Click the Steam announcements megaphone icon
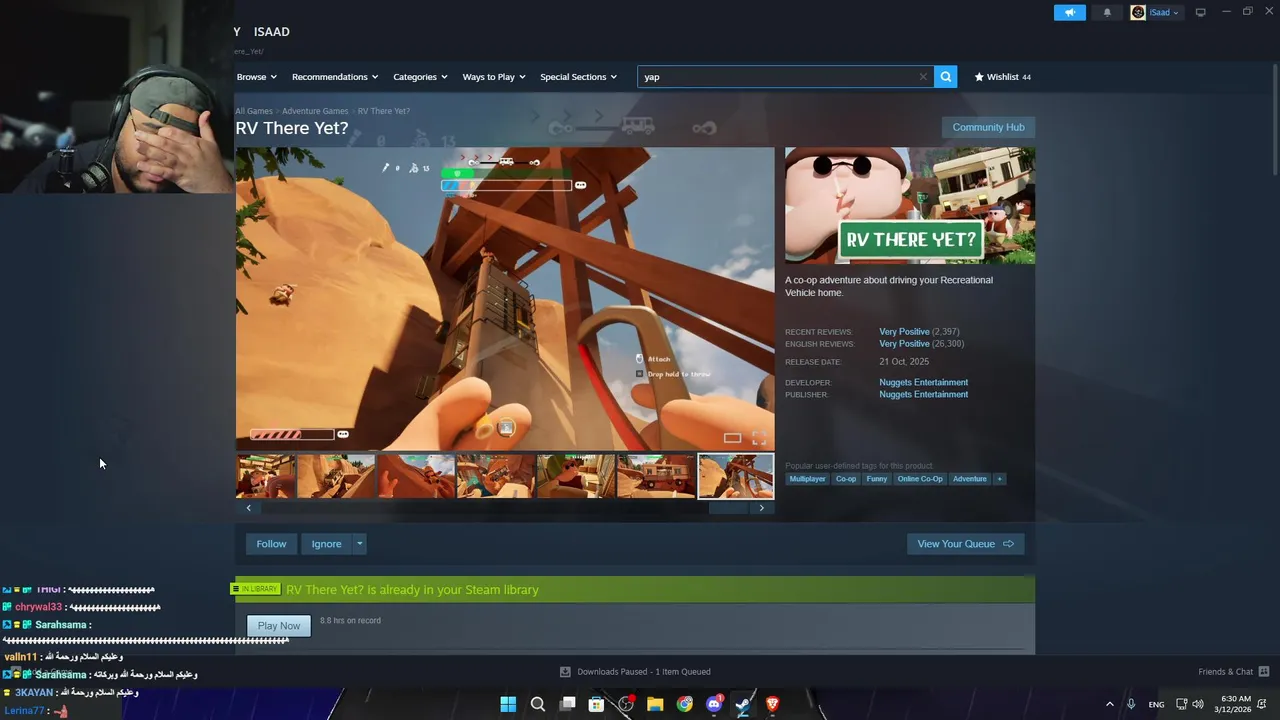The image size is (1280, 720). click(x=1069, y=13)
